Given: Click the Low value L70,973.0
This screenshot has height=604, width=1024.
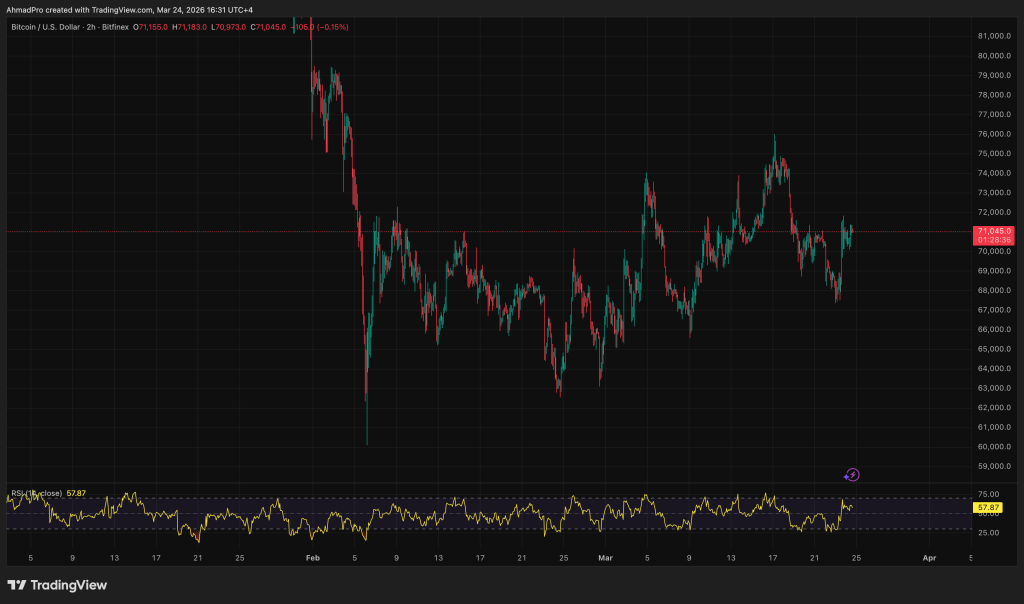Looking at the screenshot, I should coord(229,27).
